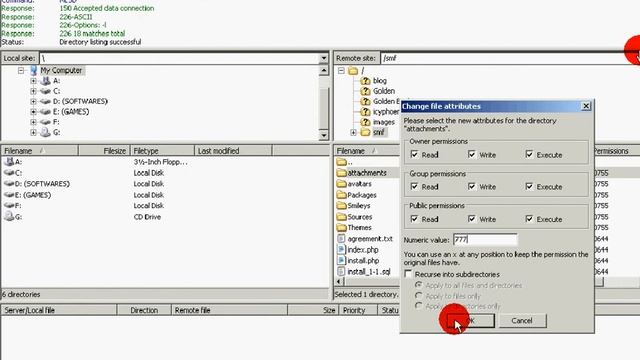Sort local list by Filetype column
This screenshot has width=640, height=360.
coord(162,151)
